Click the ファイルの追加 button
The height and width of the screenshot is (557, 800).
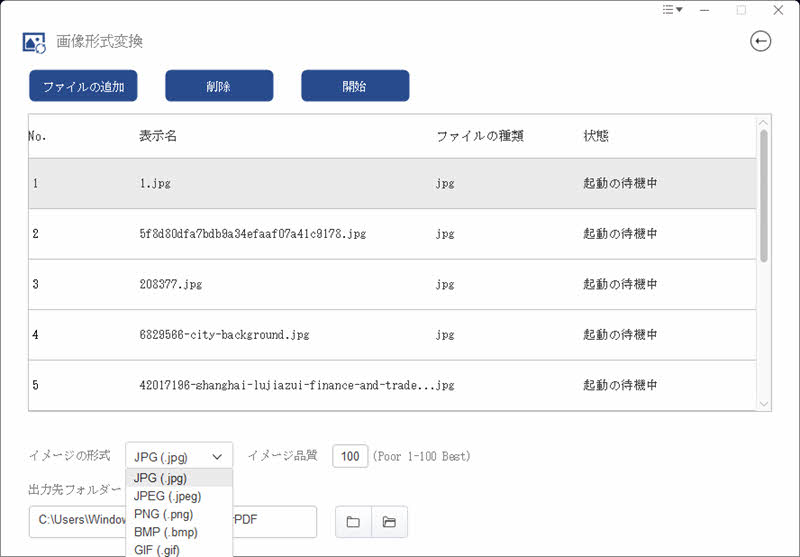point(83,86)
